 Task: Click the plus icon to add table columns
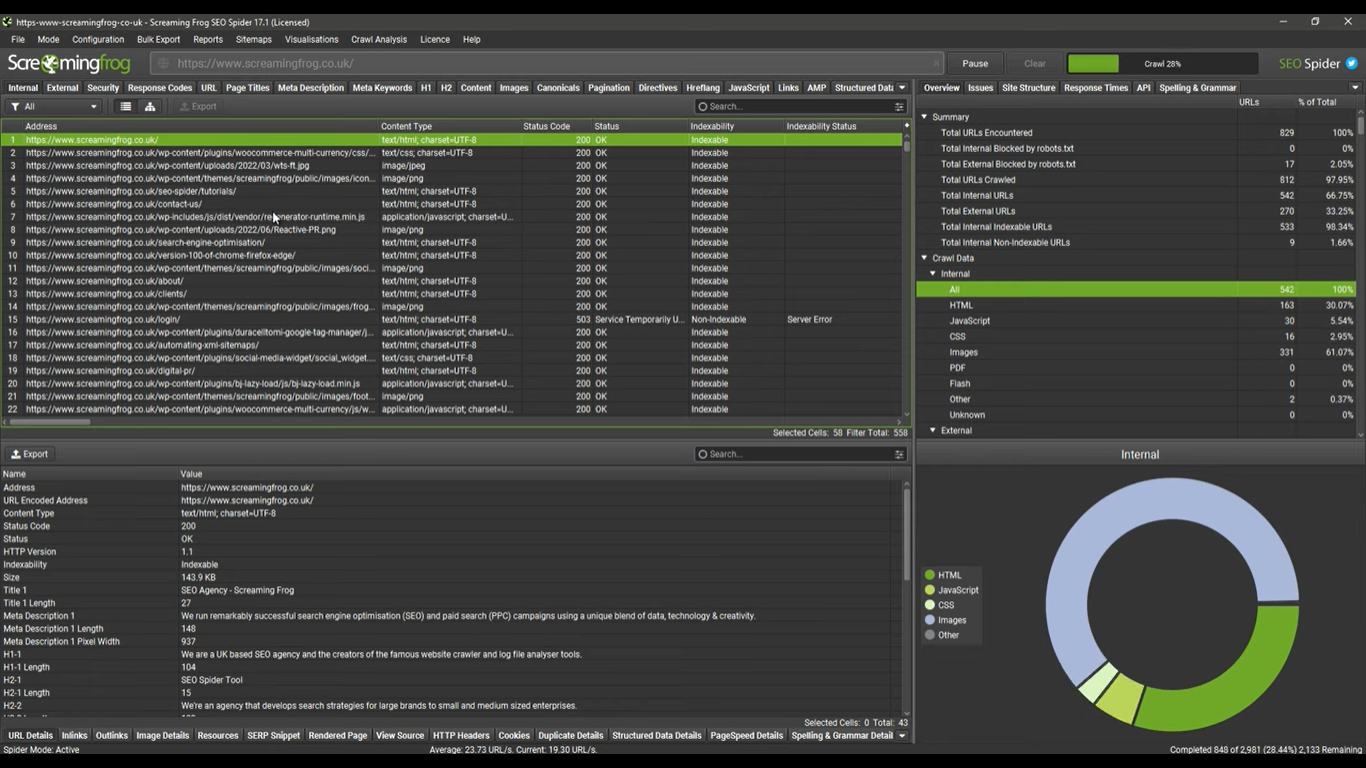click(x=906, y=126)
